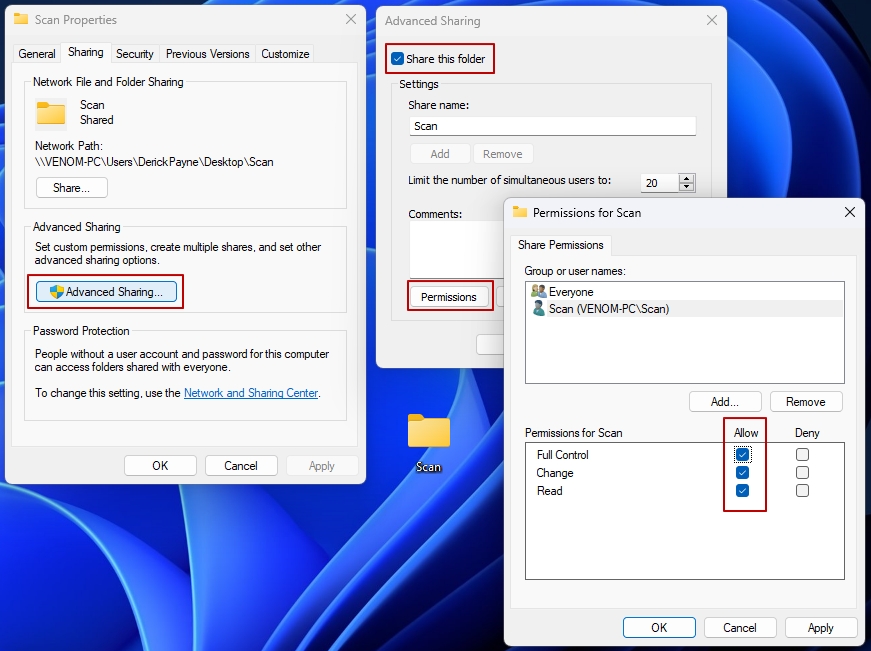This screenshot has height=651, width=871.
Task: Select the Share Permissions tab
Action: [x=561, y=245]
